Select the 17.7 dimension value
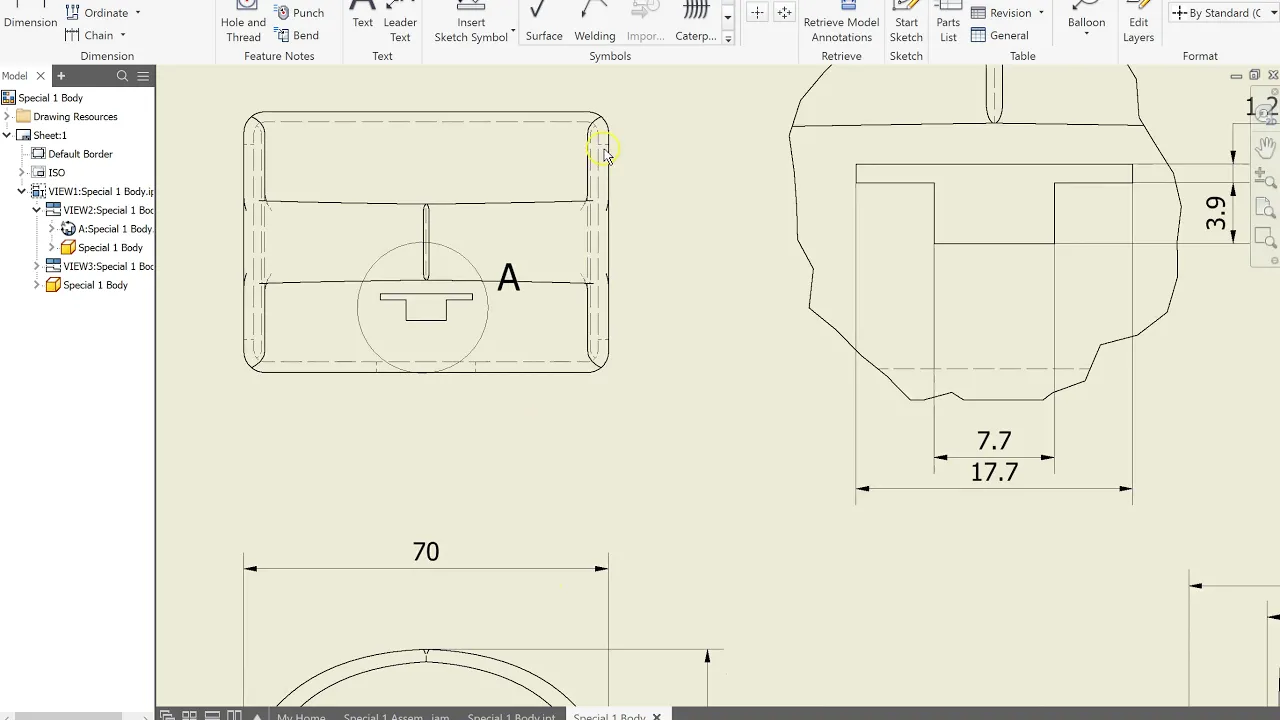This screenshot has width=1280, height=720. (994, 472)
